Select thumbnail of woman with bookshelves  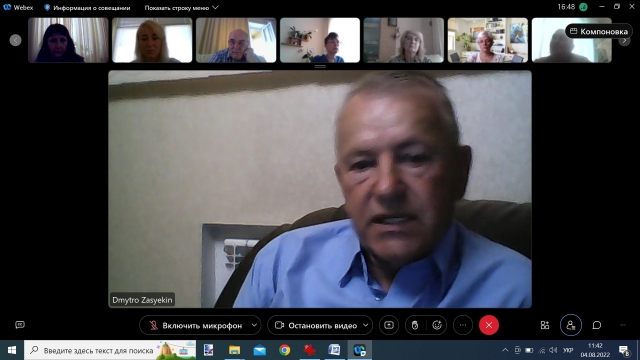coord(488,40)
